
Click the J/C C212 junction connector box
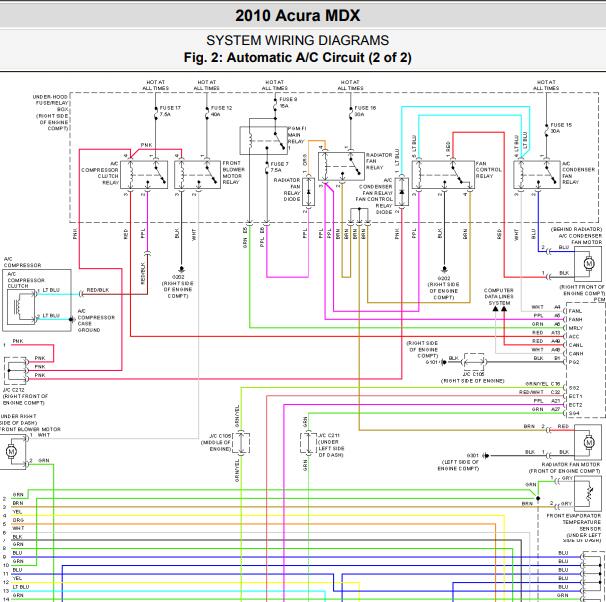pos(15,370)
